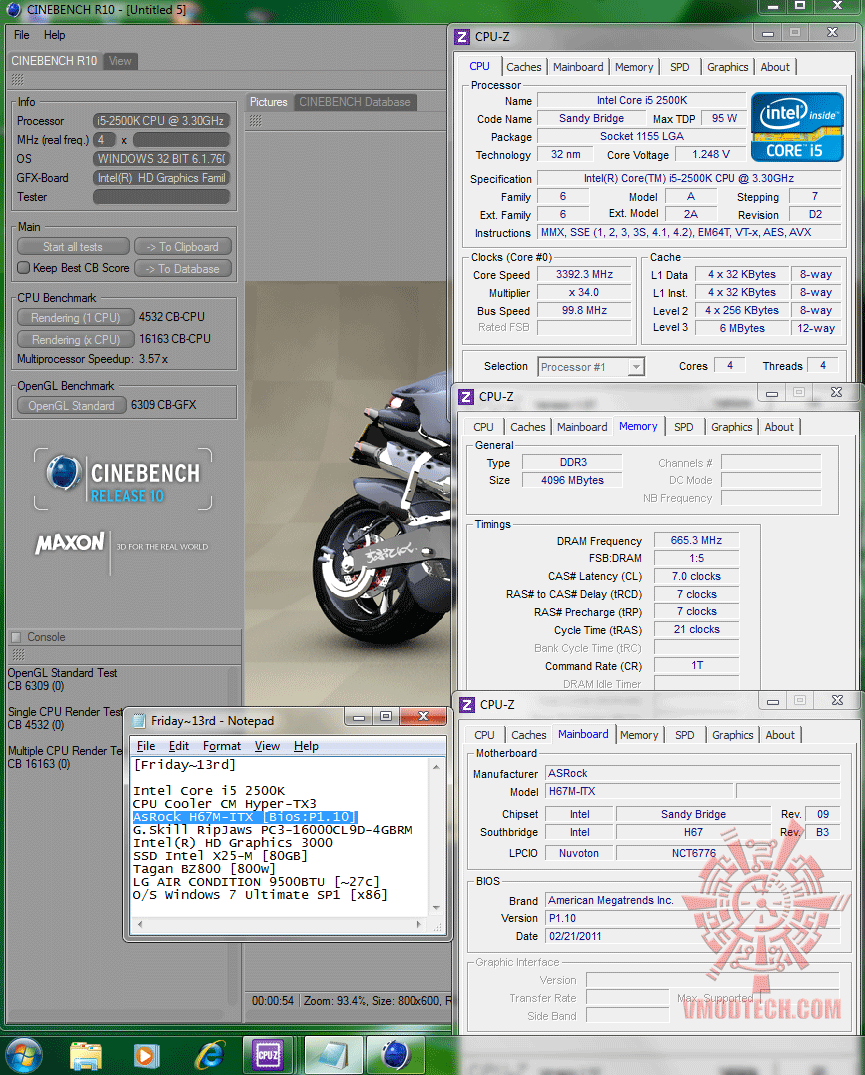The width and height of the screenshot is (865, 1075).
Task: Open Notepad Edit menu
Action: [179, 746]
